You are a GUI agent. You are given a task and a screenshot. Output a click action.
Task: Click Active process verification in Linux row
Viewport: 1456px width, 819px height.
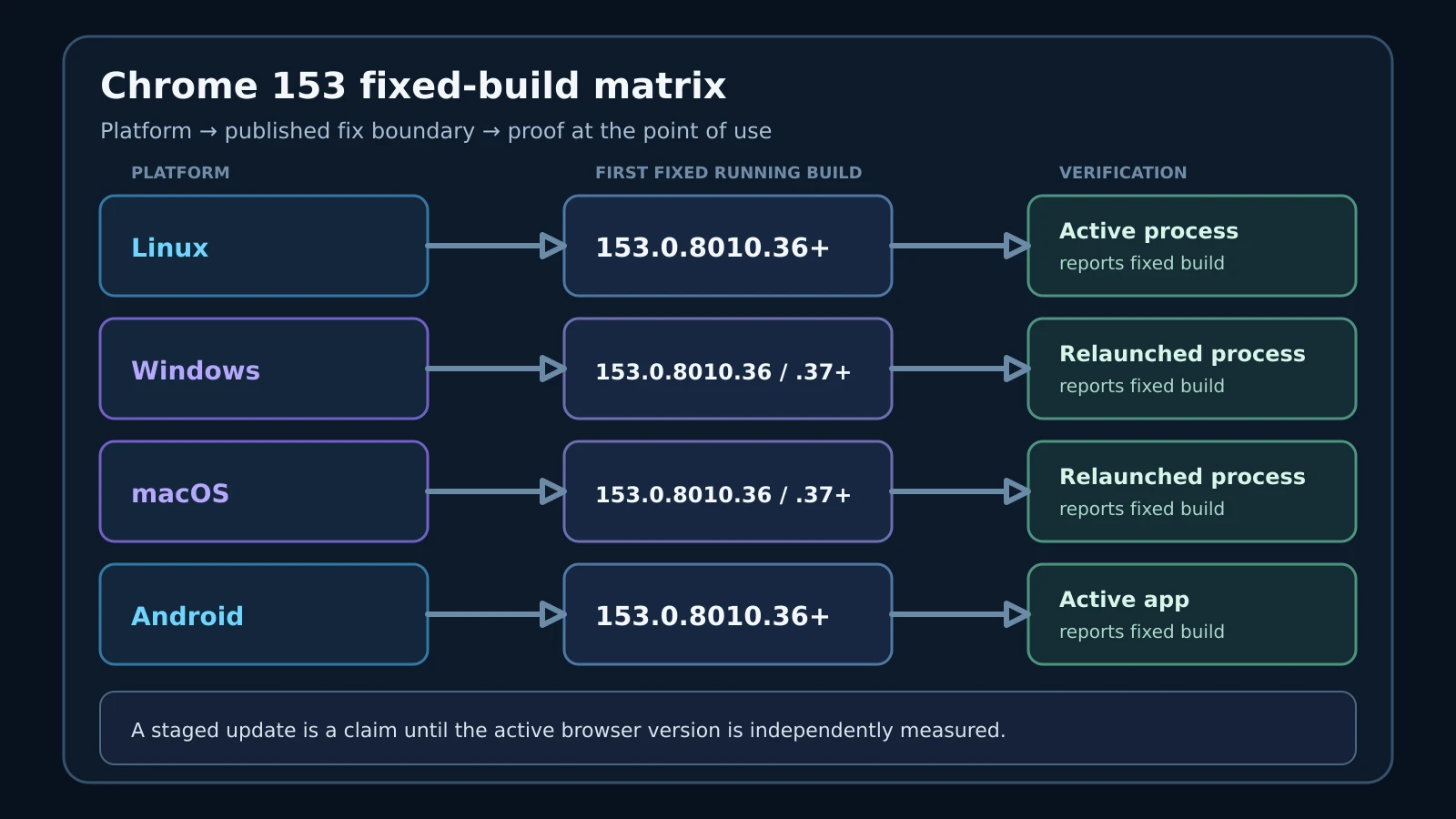point(1192,246)
